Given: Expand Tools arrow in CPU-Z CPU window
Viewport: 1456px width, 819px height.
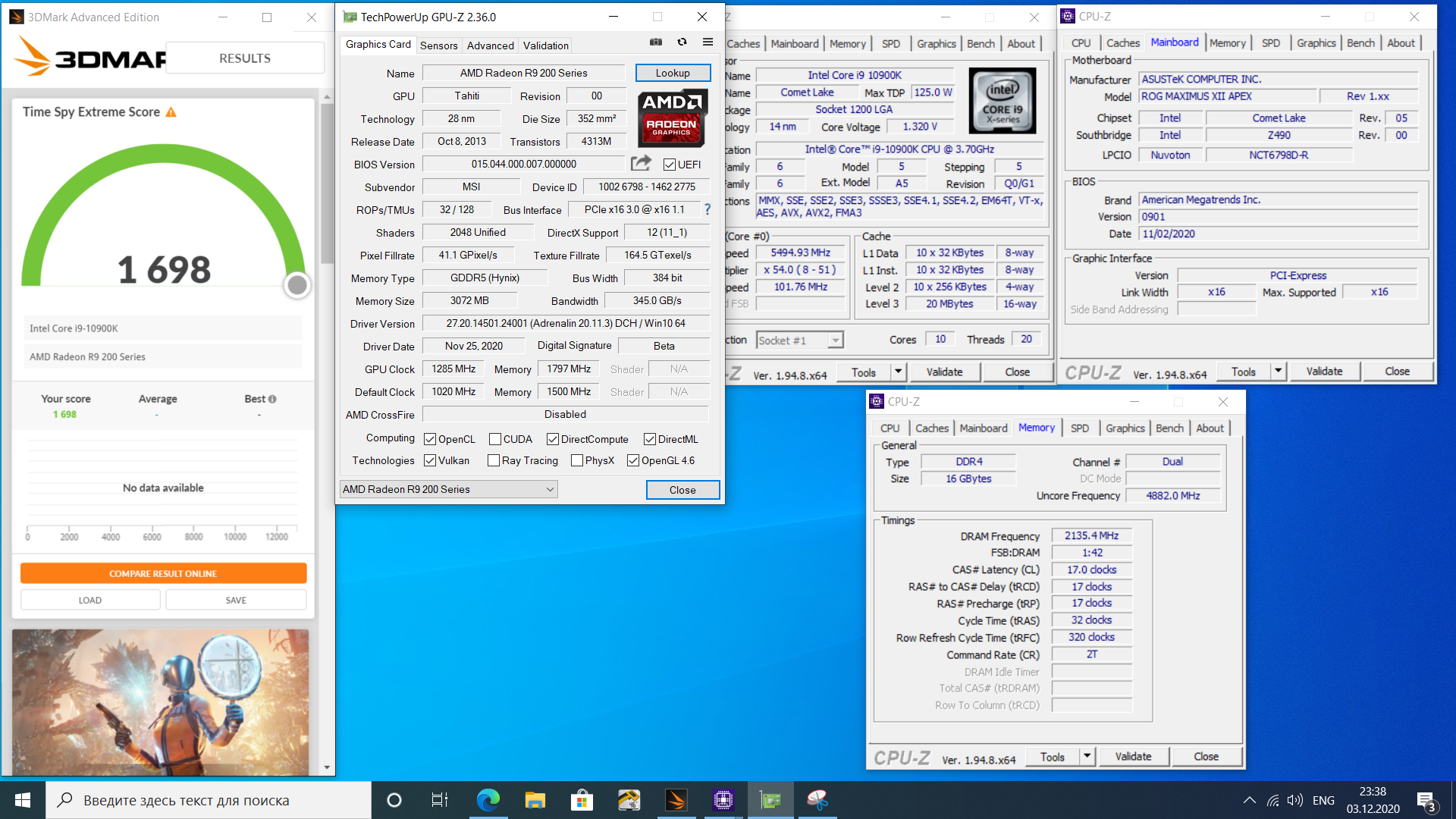Looking at the screenshot, I should 899,372.
